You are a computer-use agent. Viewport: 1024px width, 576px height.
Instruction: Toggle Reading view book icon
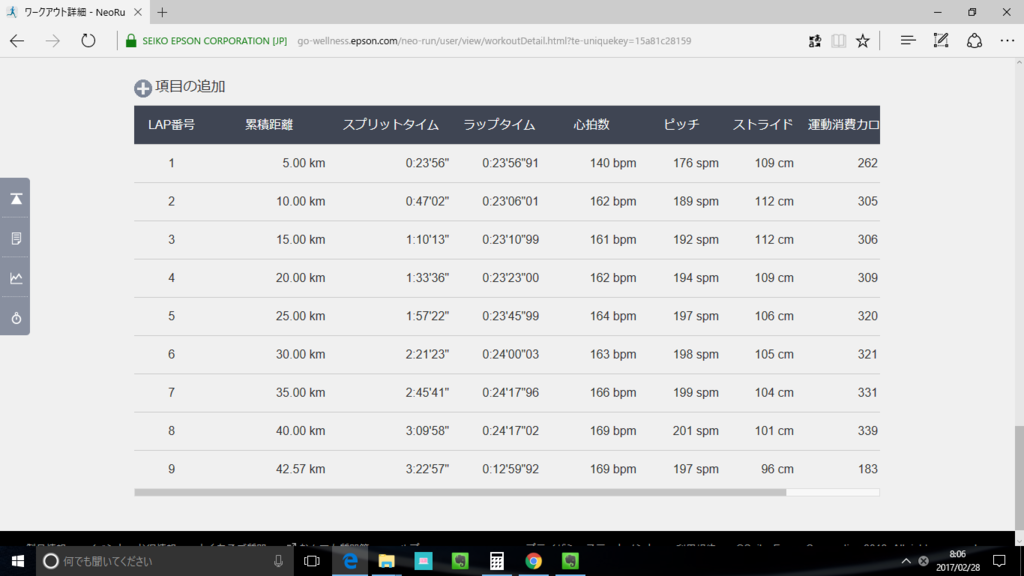[839, 41]
